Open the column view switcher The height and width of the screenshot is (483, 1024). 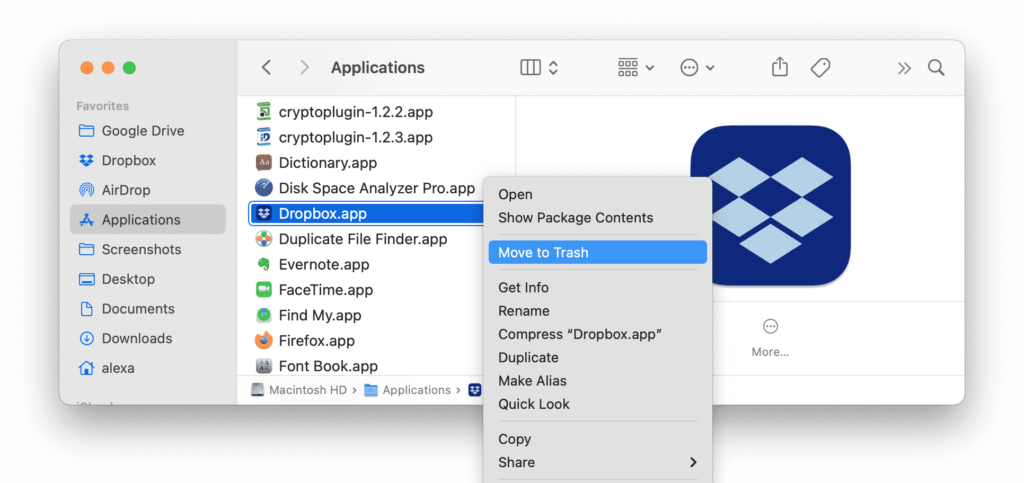(x=539, y=68)
